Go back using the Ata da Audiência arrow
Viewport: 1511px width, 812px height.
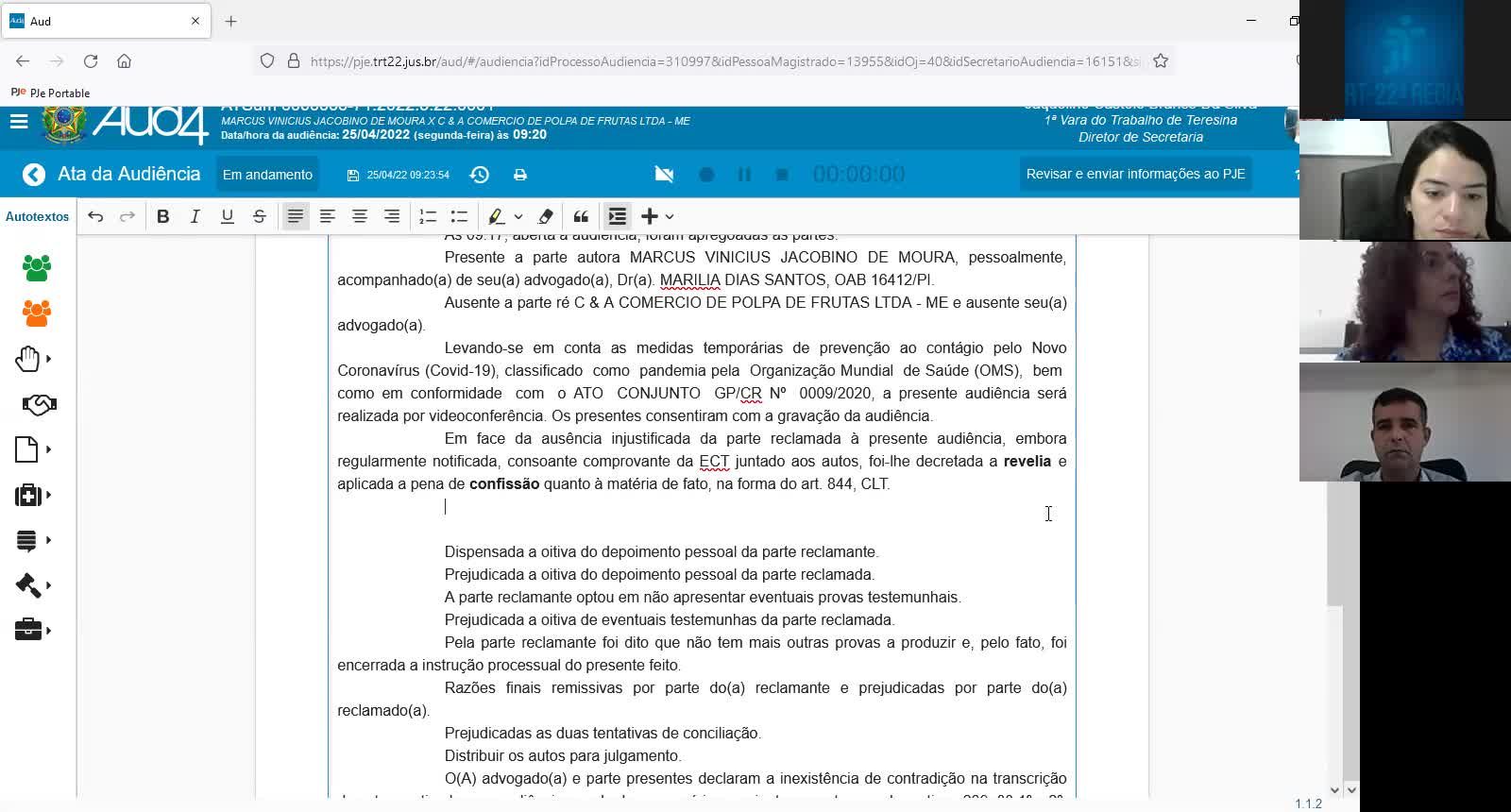coord(34,175)
